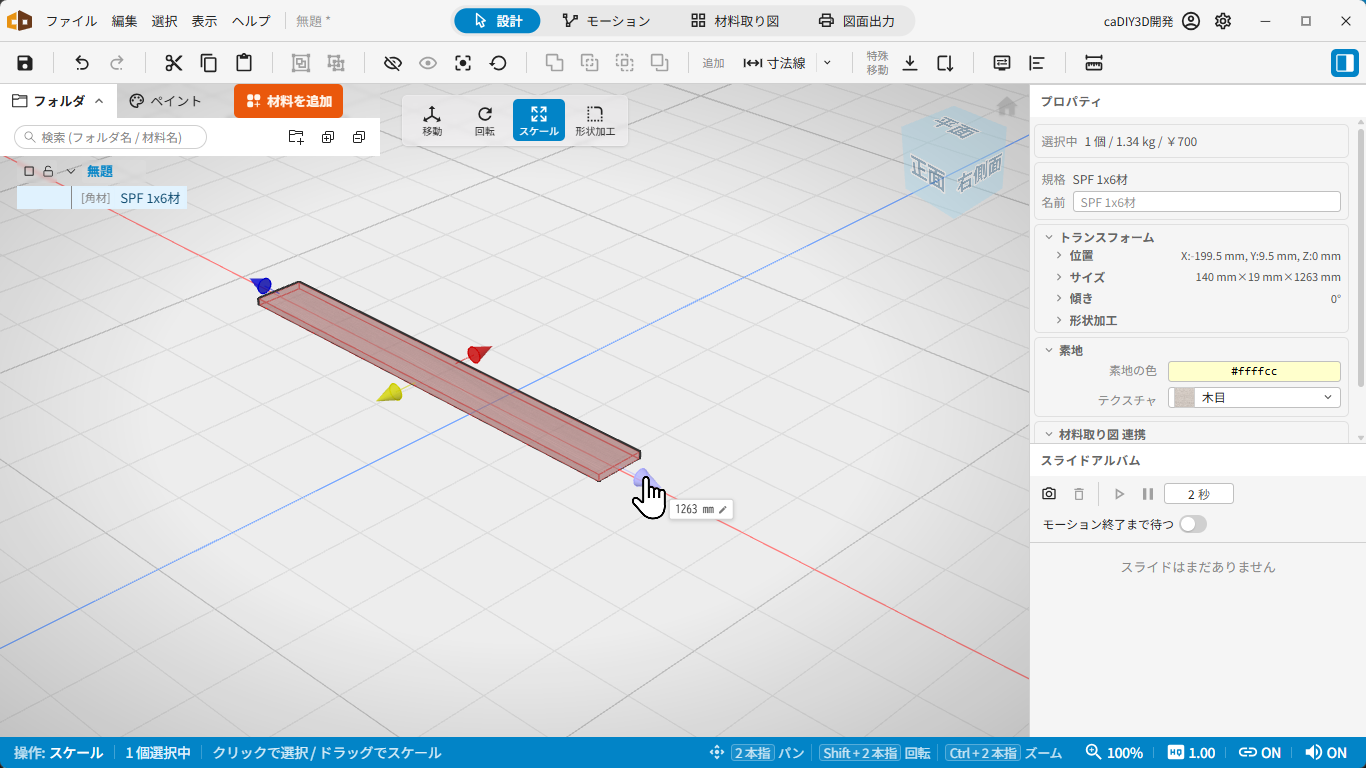1366x768 pixels.
Task: Click the 素地の色 #ffffcc swatch
Action: 1254,371
